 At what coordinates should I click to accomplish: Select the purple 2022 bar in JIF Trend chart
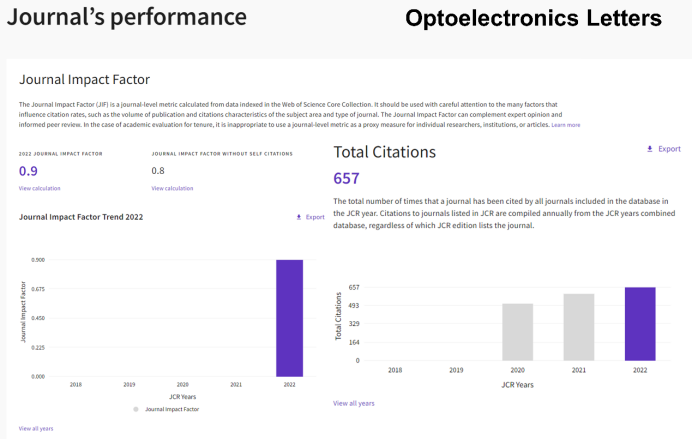pyautogui.click(x=289, y=318)
